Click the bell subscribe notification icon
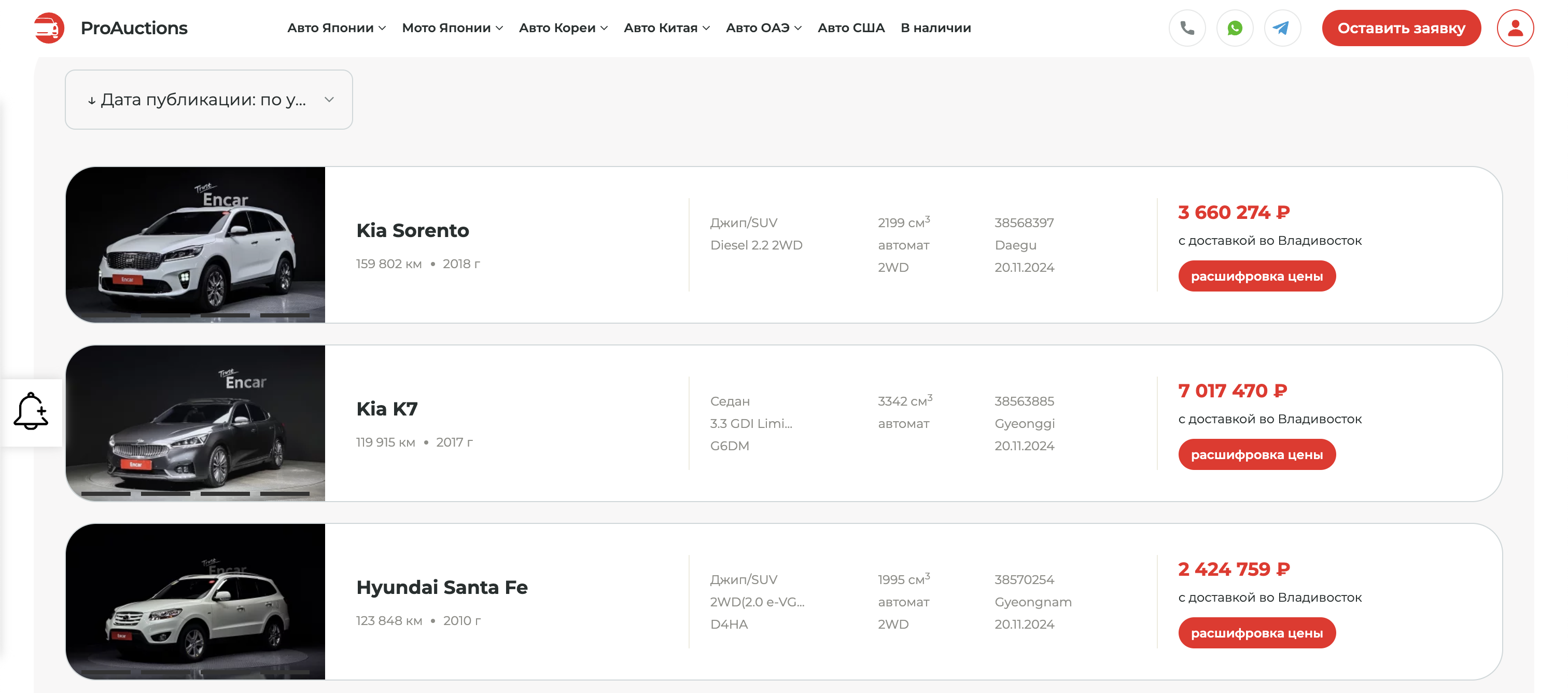 coord(31,412)
